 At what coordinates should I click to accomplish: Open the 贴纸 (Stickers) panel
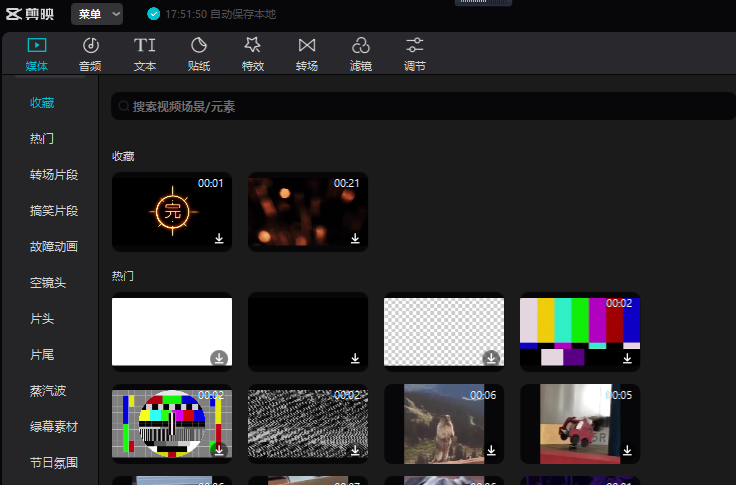click(x=199, y=53)
